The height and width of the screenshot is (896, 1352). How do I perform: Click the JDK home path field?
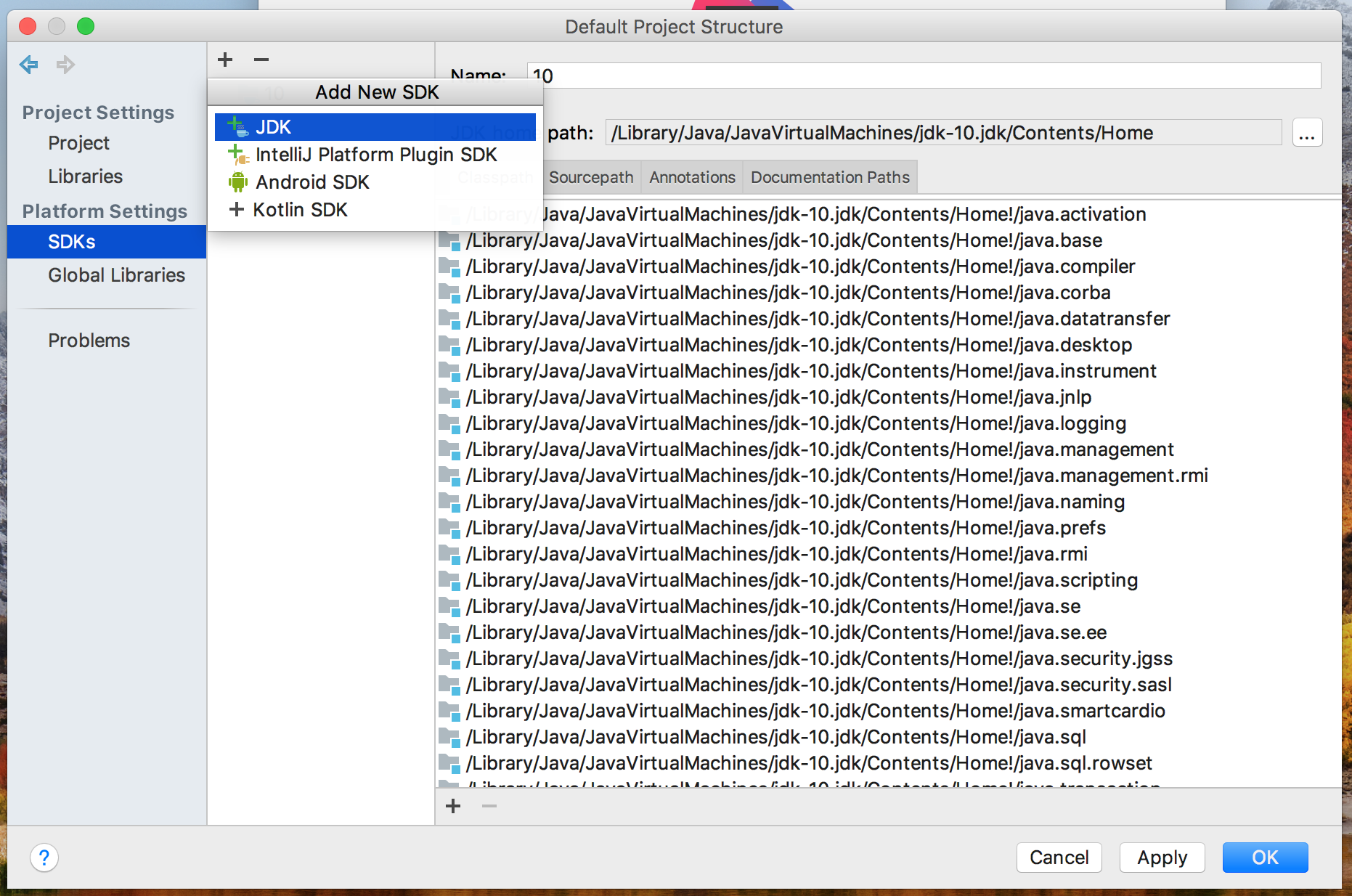click(x=943, y=133)
